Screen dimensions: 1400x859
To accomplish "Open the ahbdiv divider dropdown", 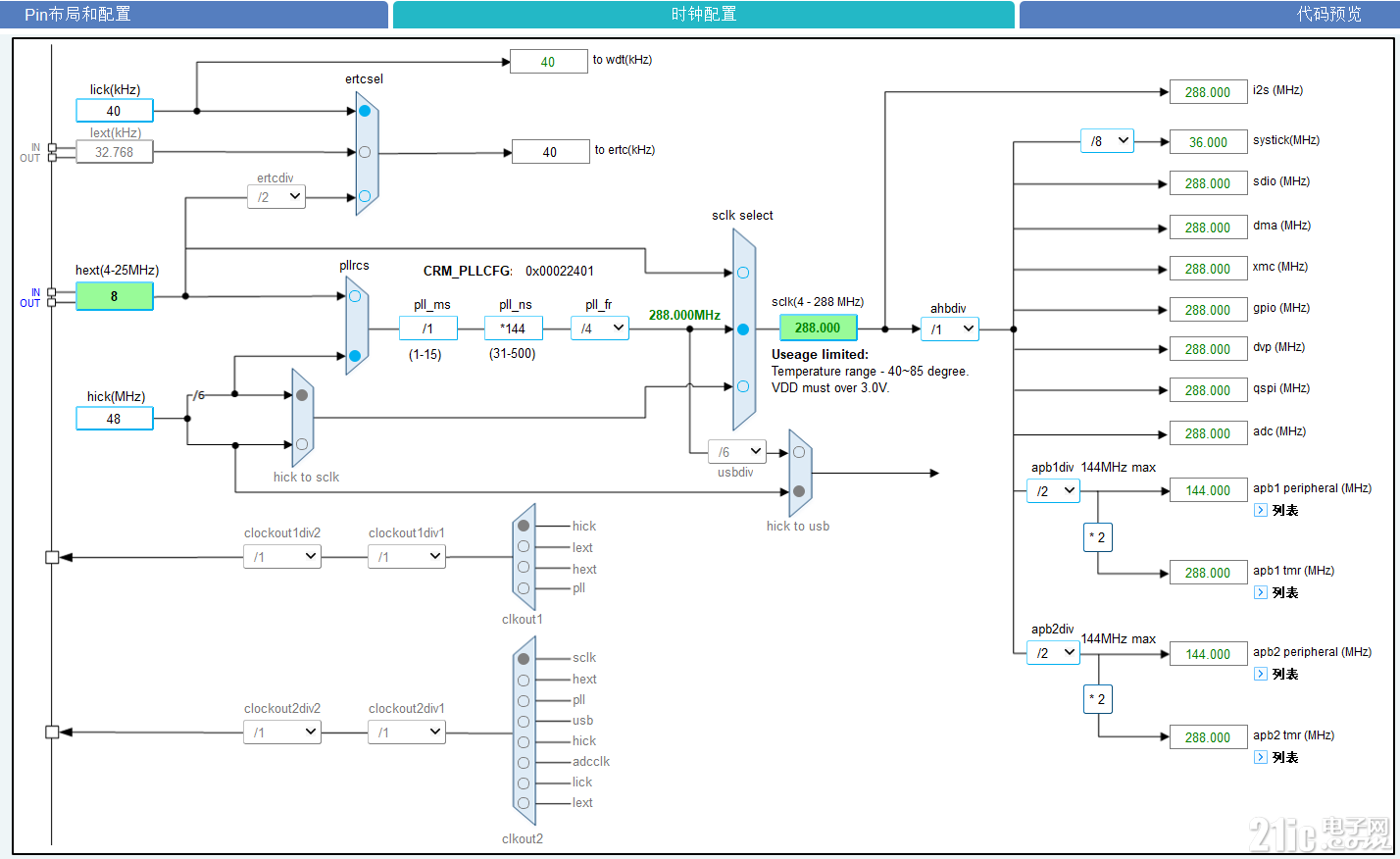I will click(x=950, y=328).
